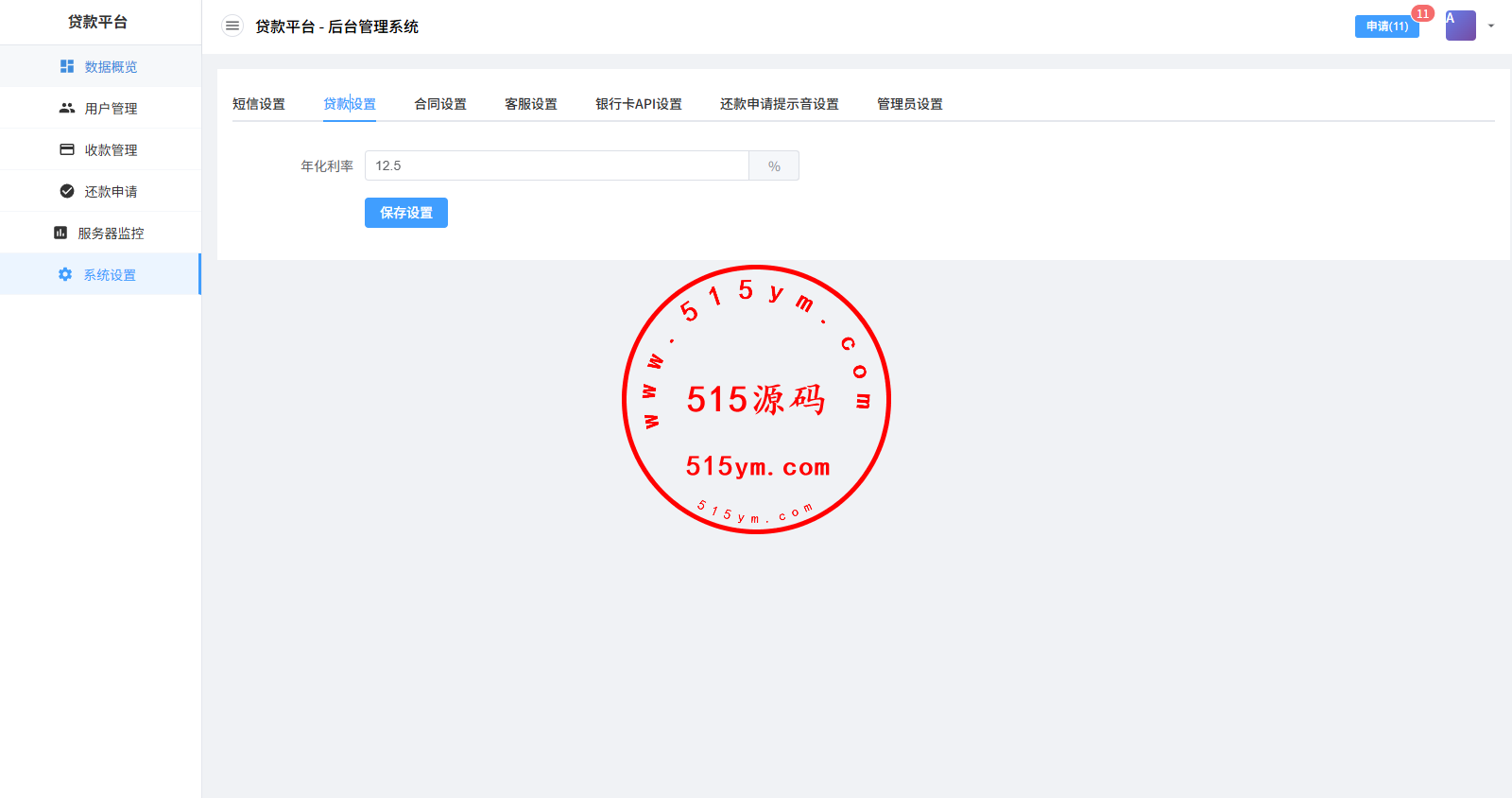
Task: Open the 合同设置 tab
Action: pyautogui.click(x=440, y=104)
